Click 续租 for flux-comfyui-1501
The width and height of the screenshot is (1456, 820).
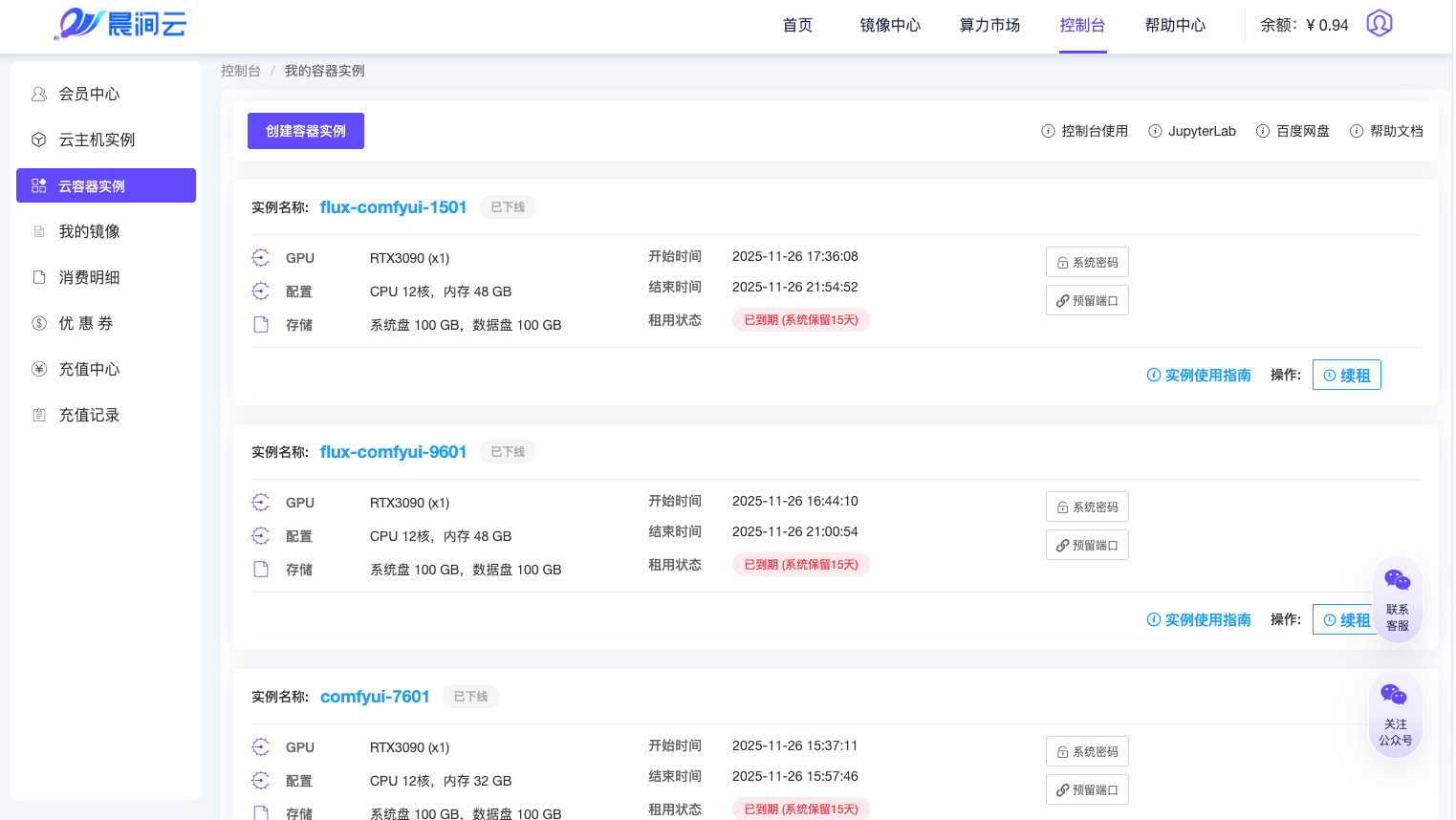point(1346,376)
